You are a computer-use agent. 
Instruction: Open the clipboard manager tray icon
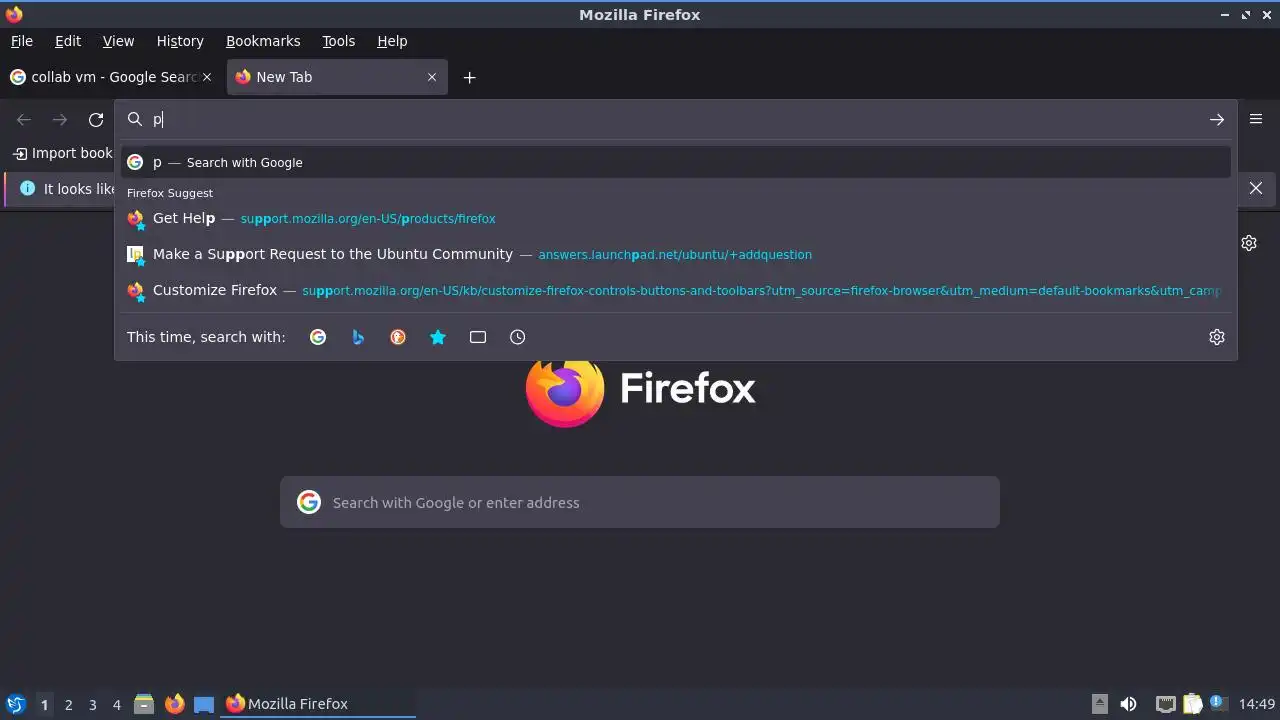tap(1192, 704)
